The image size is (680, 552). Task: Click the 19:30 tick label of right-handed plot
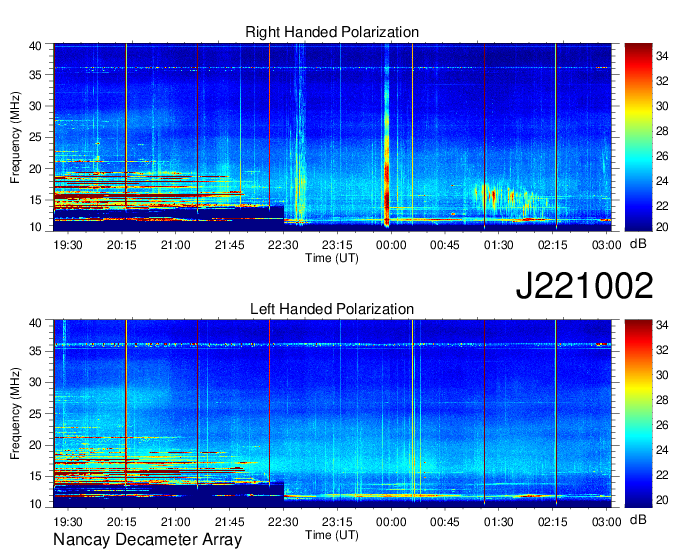[x=68, y=245]
